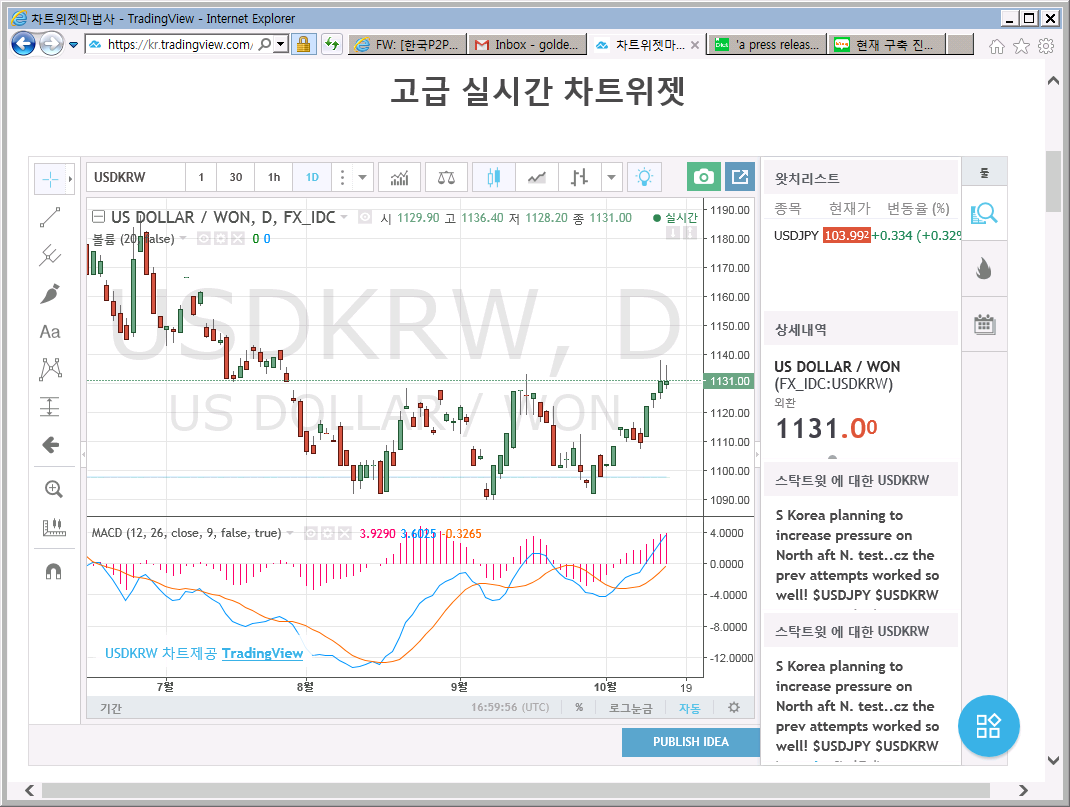Click the 1131.00 price label on axis

click(x=729, y=381)
